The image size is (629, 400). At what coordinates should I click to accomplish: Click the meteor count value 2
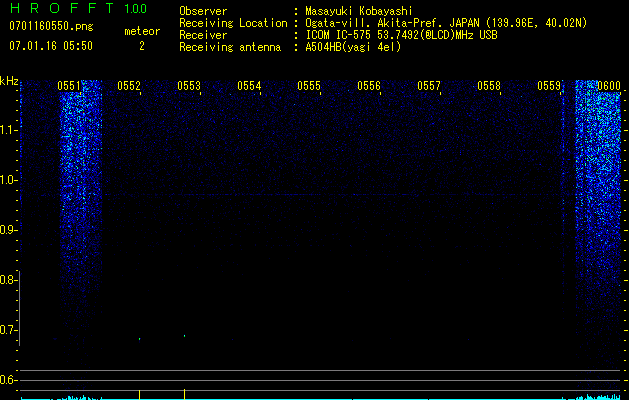coord(142,46)
